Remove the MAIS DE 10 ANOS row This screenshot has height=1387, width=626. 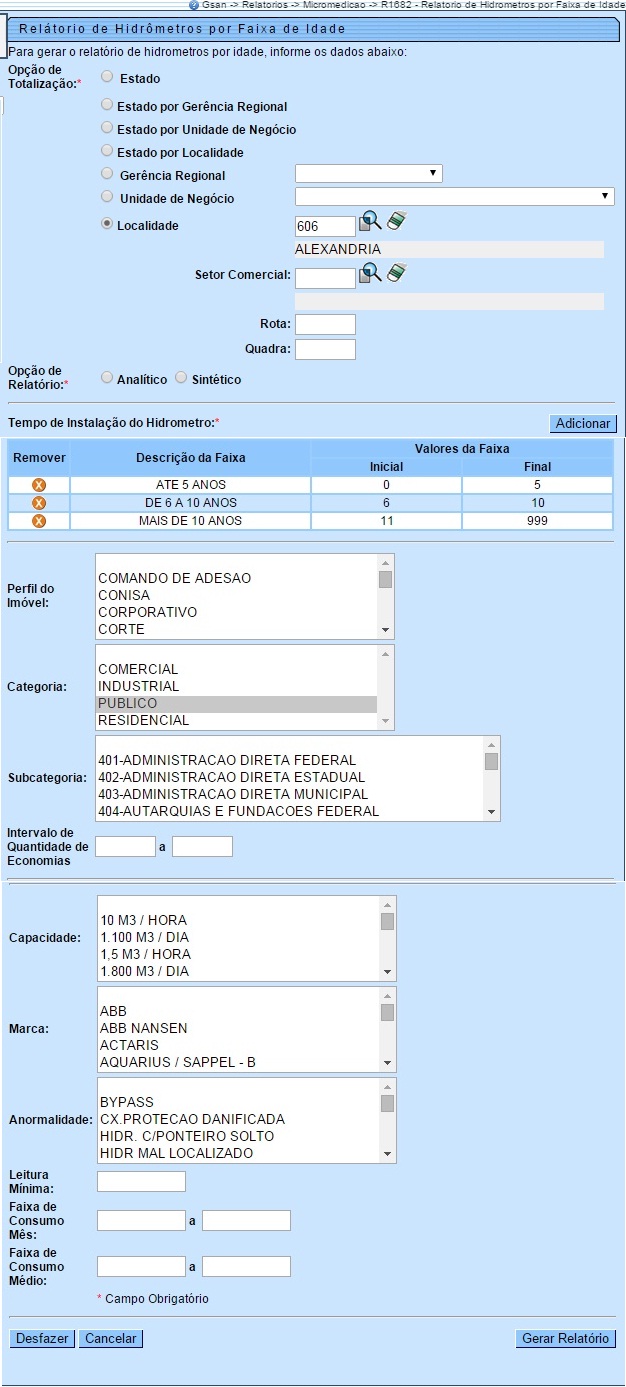click(x=39, y=521)
